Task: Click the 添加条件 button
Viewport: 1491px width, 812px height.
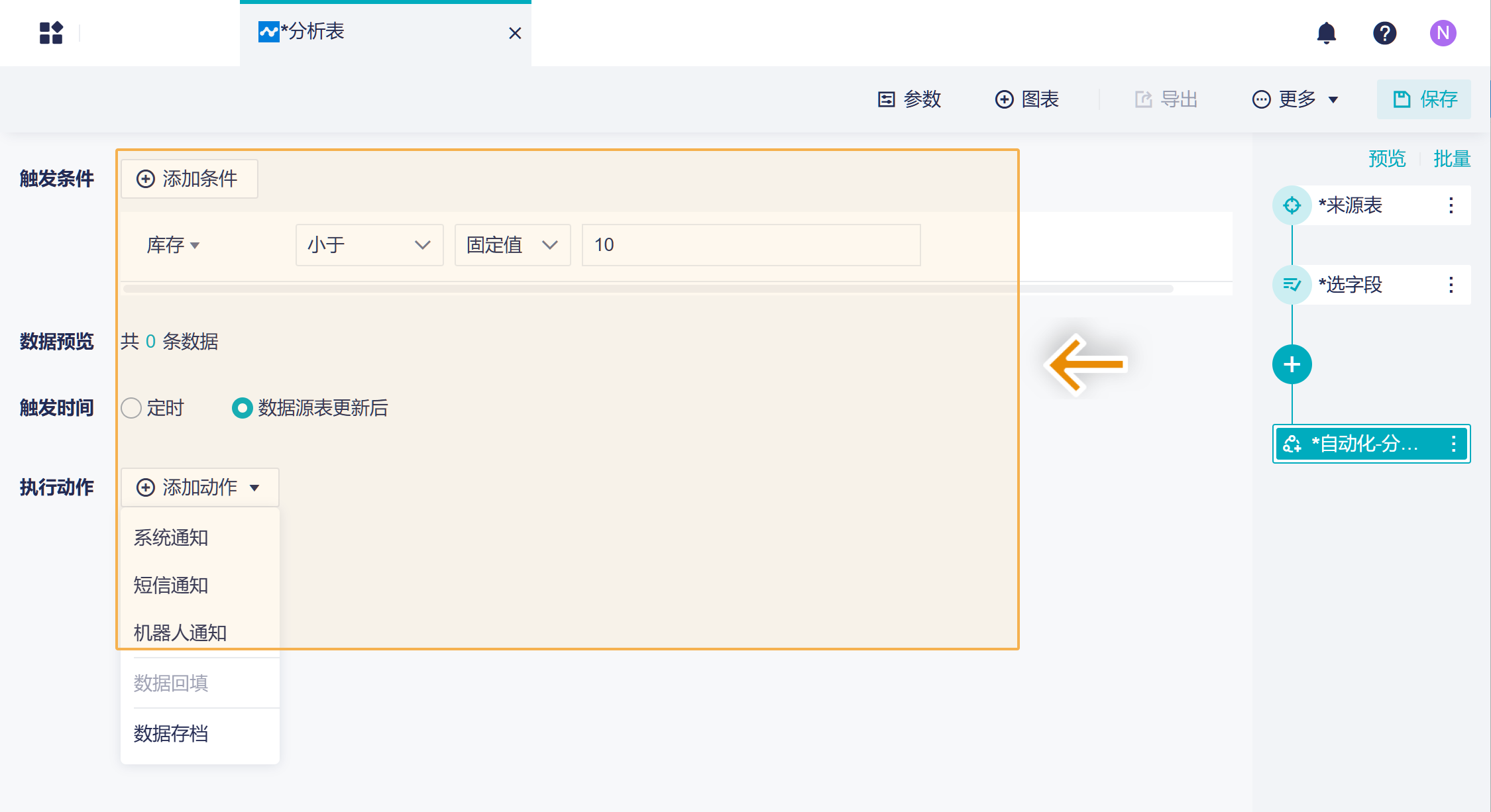Action: (189, 179)
